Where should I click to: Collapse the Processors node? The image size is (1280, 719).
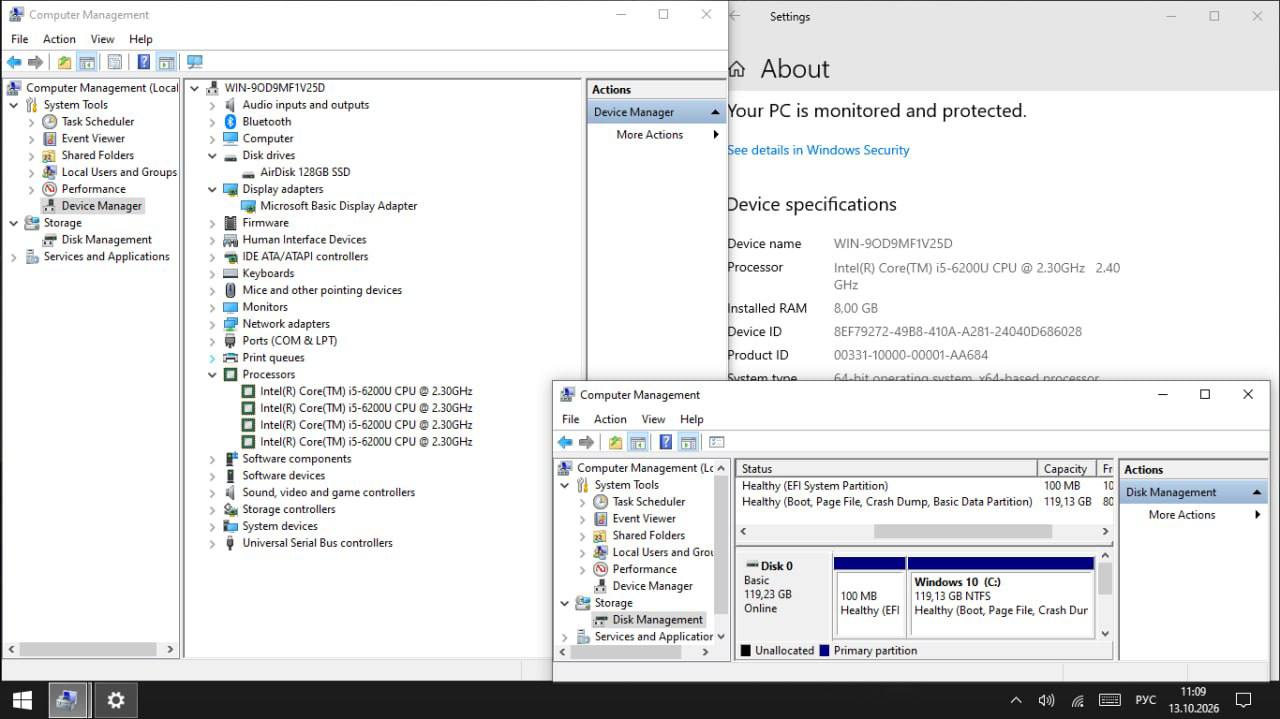212,375
